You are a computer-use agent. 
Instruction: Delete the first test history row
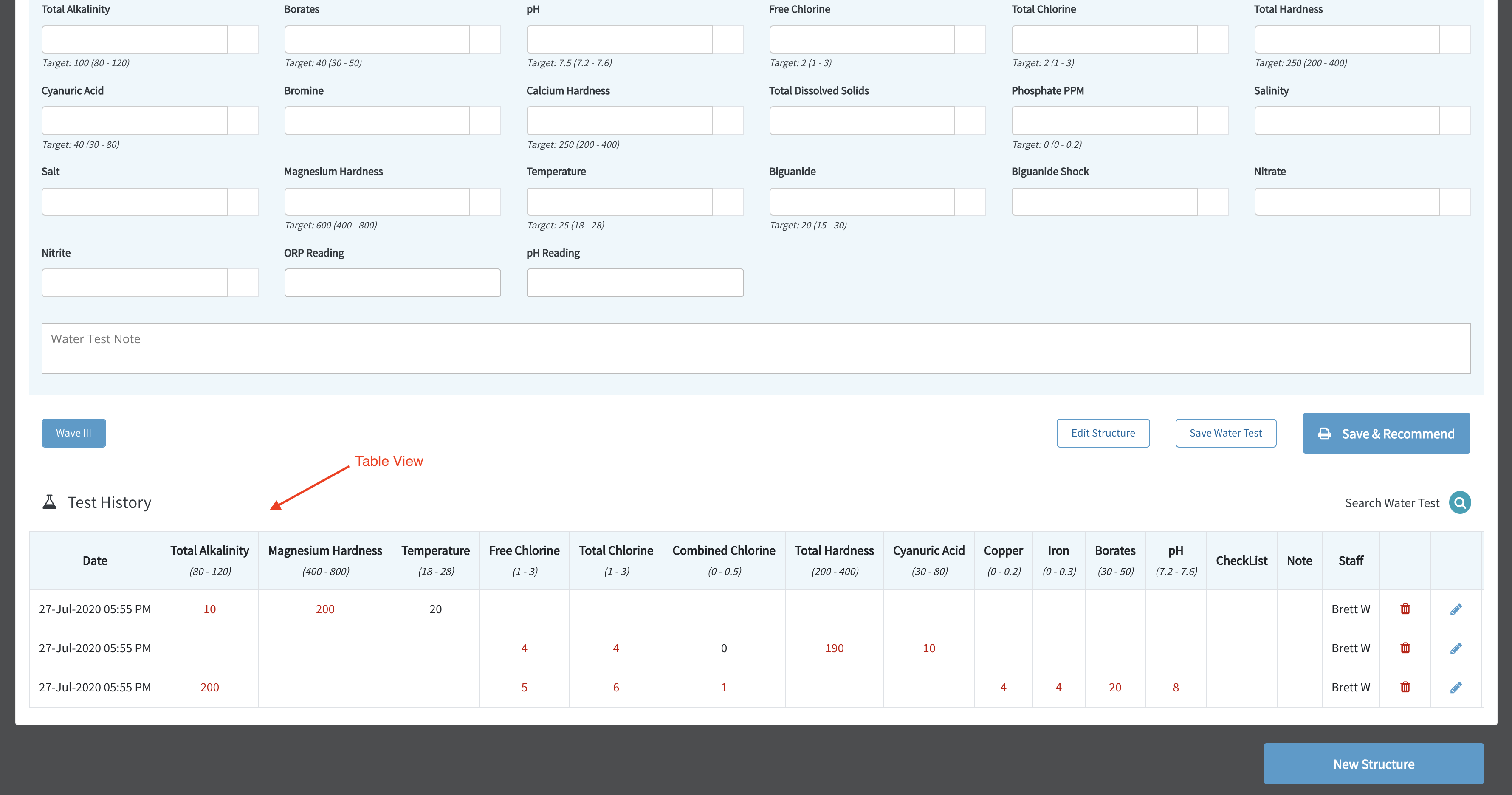[1405, 609]
